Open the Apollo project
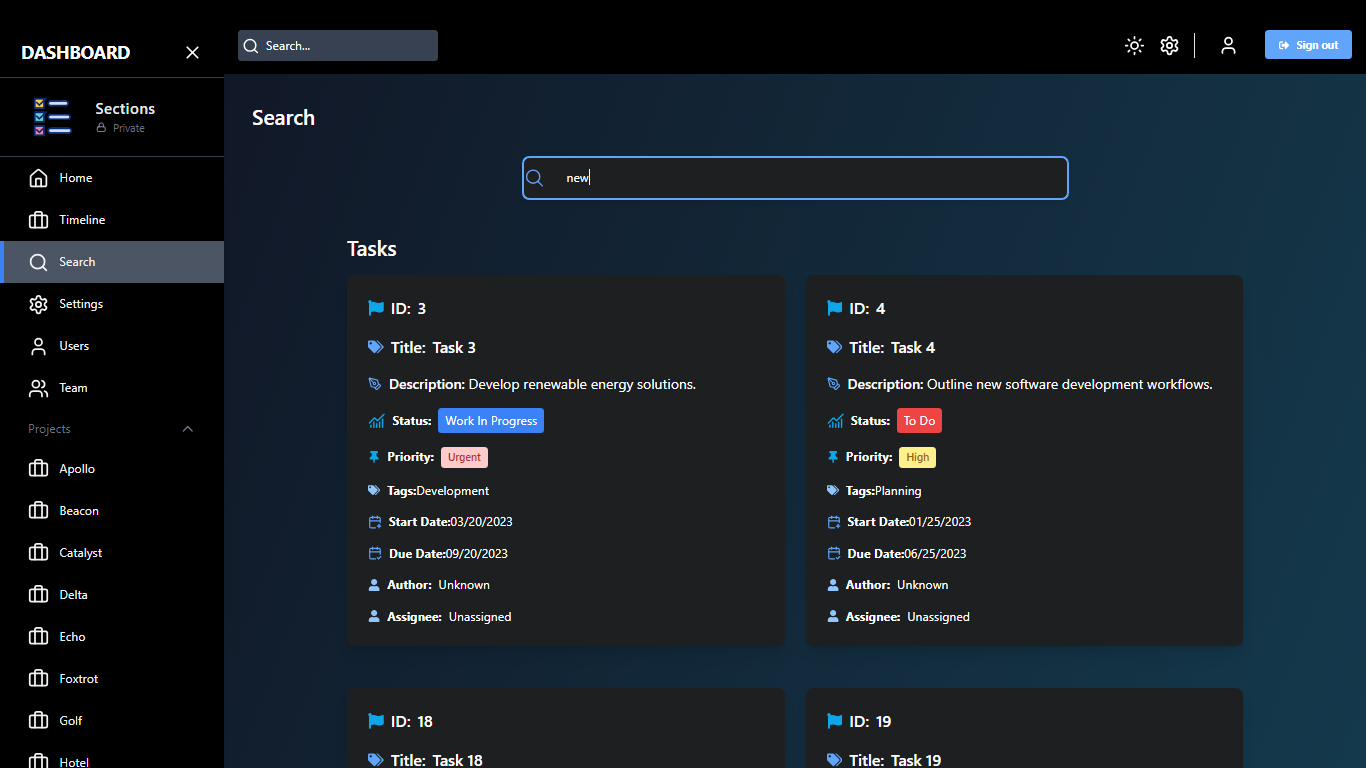Screen dimensions: 1366x768 click(112, 469)
